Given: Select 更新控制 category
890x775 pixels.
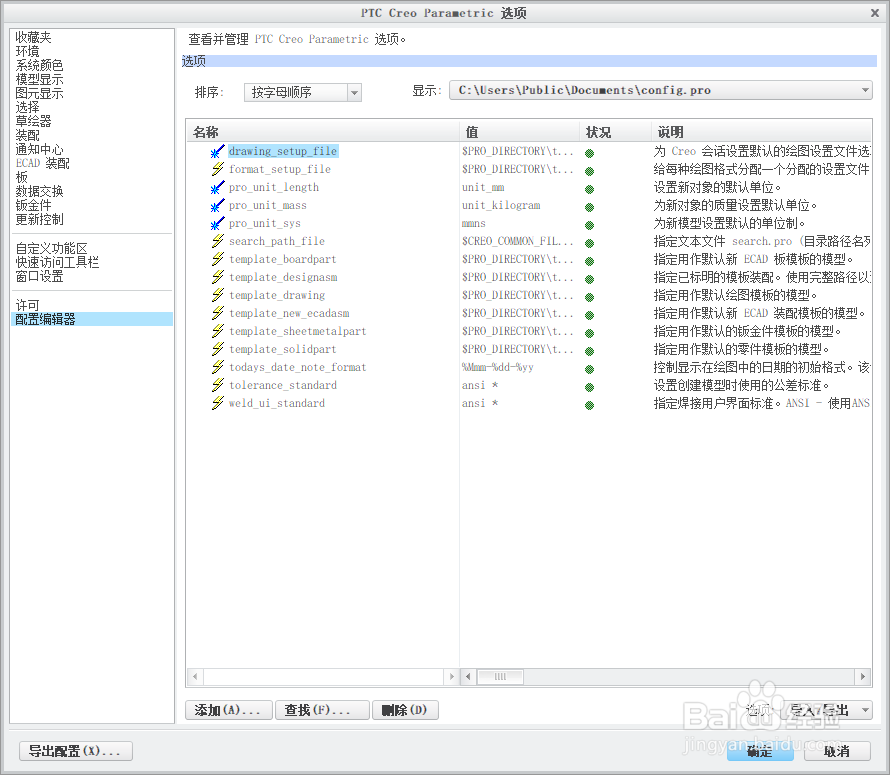Looking at the screenshot, I should (x=39, y=219).
